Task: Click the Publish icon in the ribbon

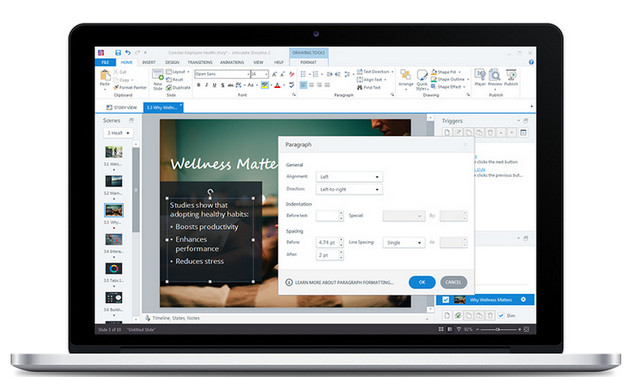Action: 511,78
